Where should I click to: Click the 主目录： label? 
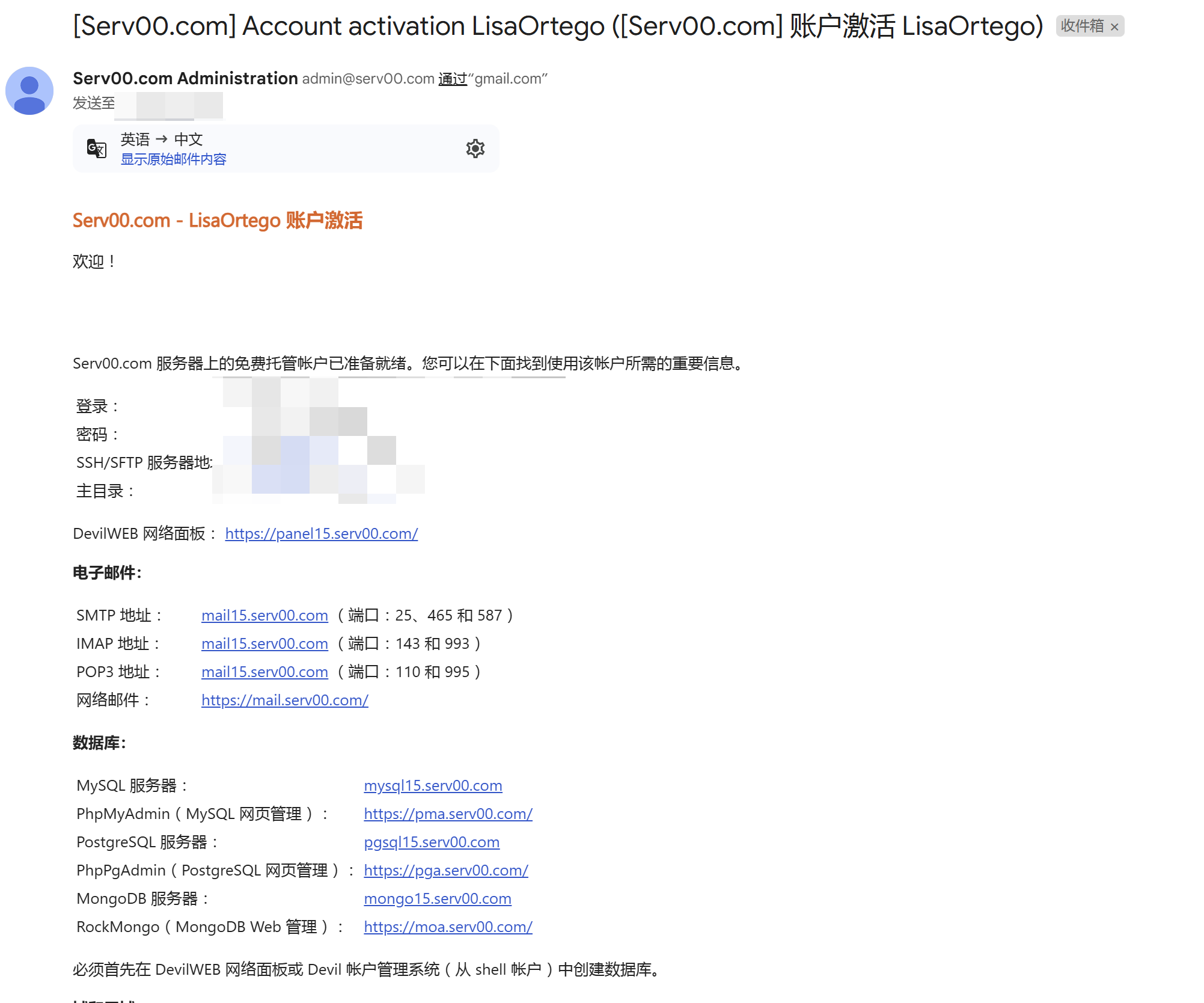[106, 491]
